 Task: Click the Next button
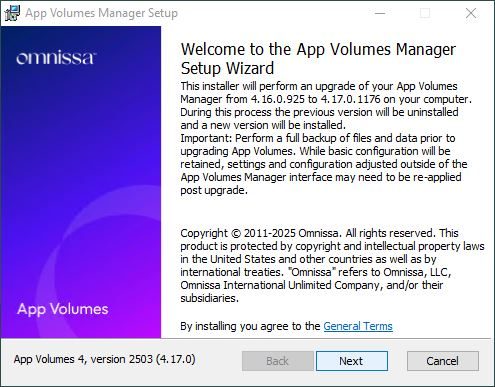tap(352, 361)
